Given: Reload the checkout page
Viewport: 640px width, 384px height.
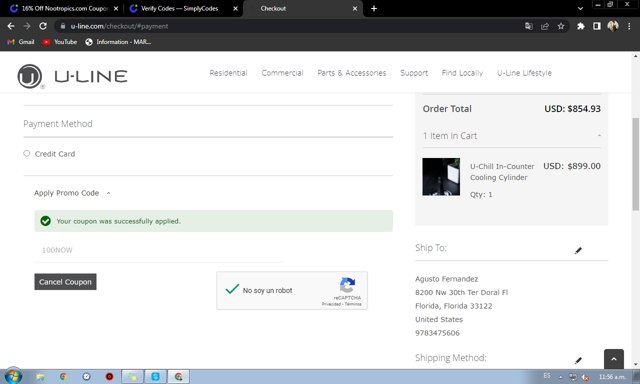Looking at the screenshot, I should 43,26.
